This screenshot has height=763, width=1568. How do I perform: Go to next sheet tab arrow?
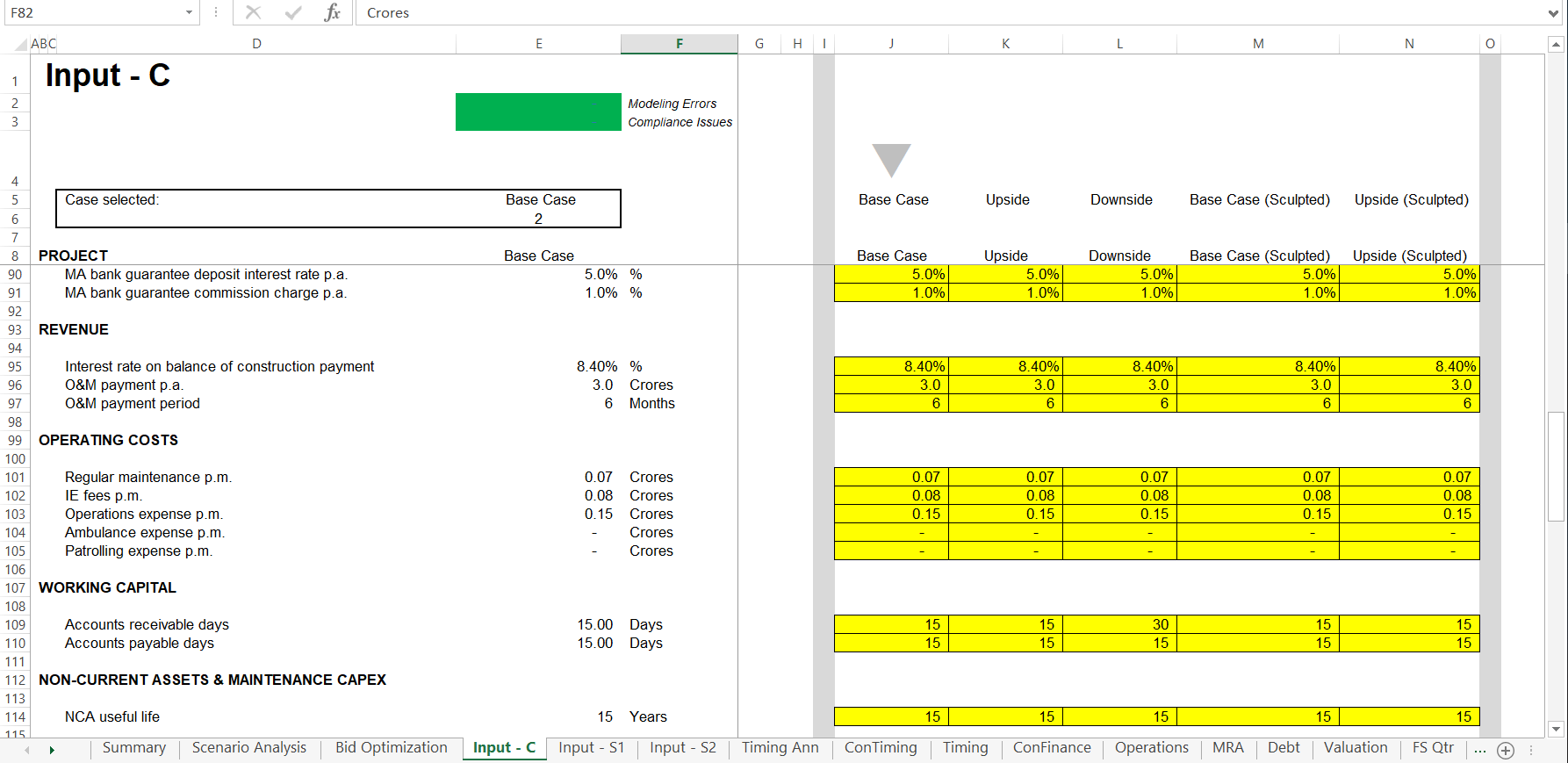(x=52, y=750)
